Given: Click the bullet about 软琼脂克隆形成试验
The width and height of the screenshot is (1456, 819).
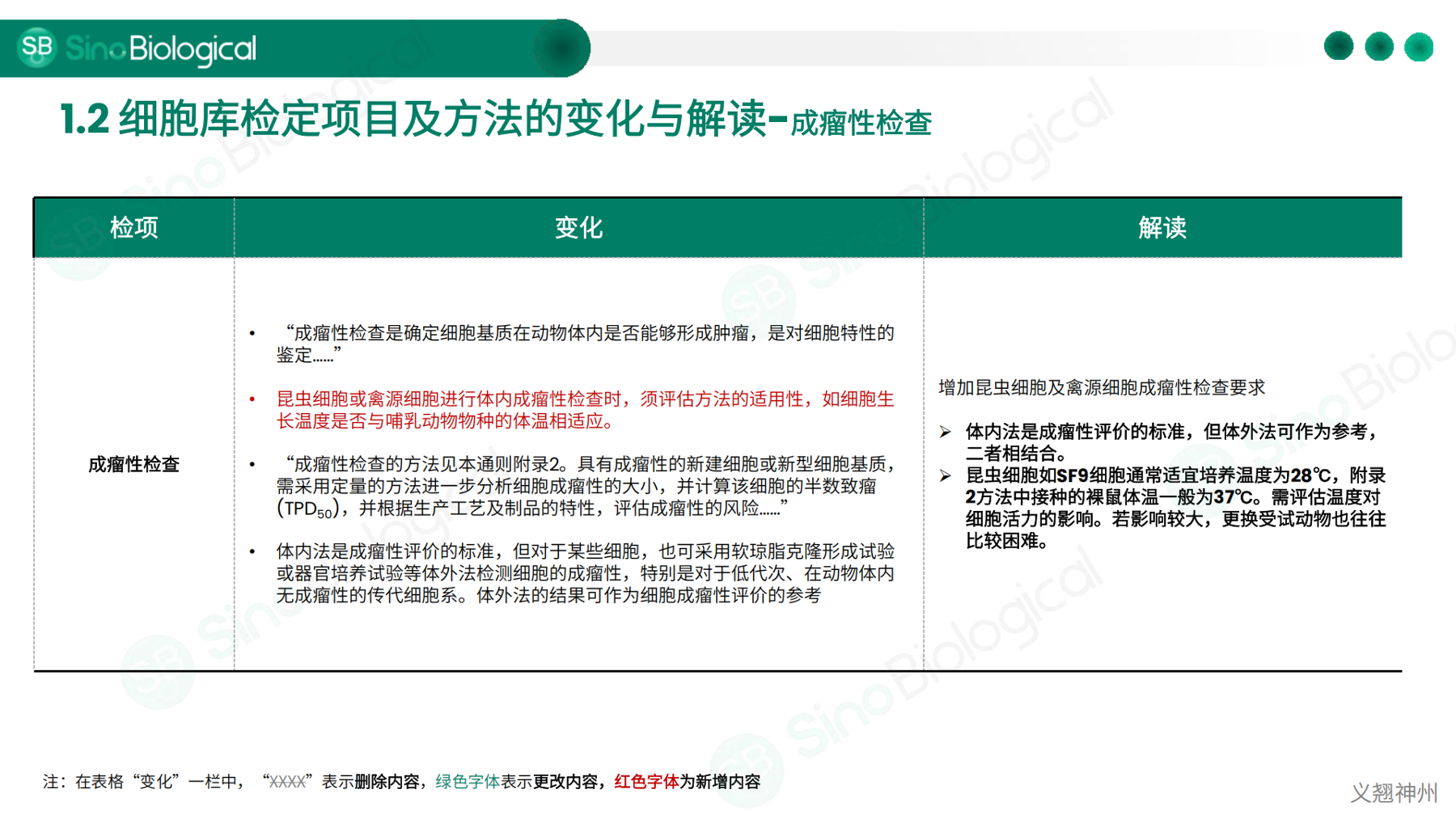Looking at the screenshot, I should point(585,573).
